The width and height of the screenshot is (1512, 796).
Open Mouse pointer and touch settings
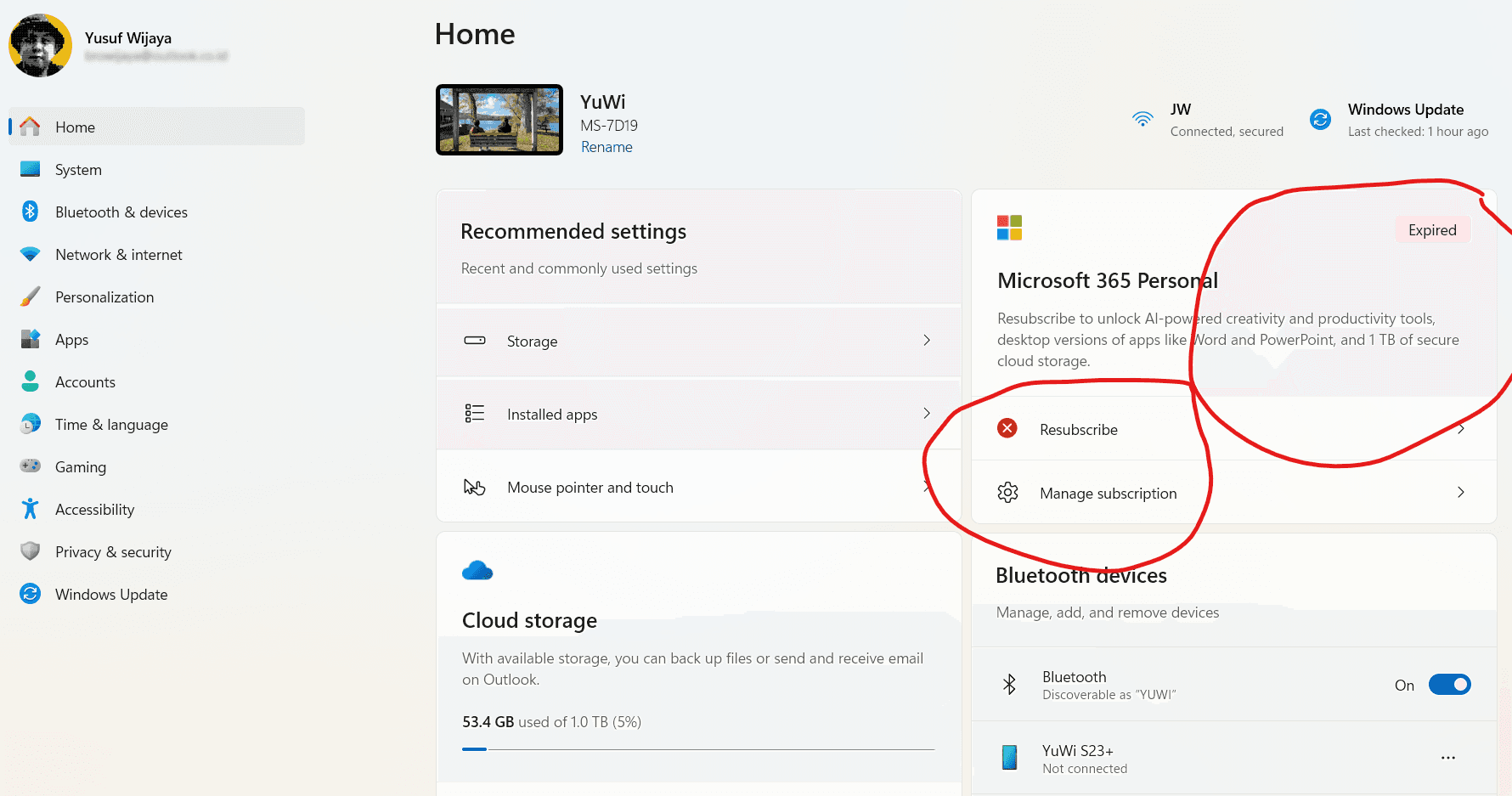click(x=698, y=487)
